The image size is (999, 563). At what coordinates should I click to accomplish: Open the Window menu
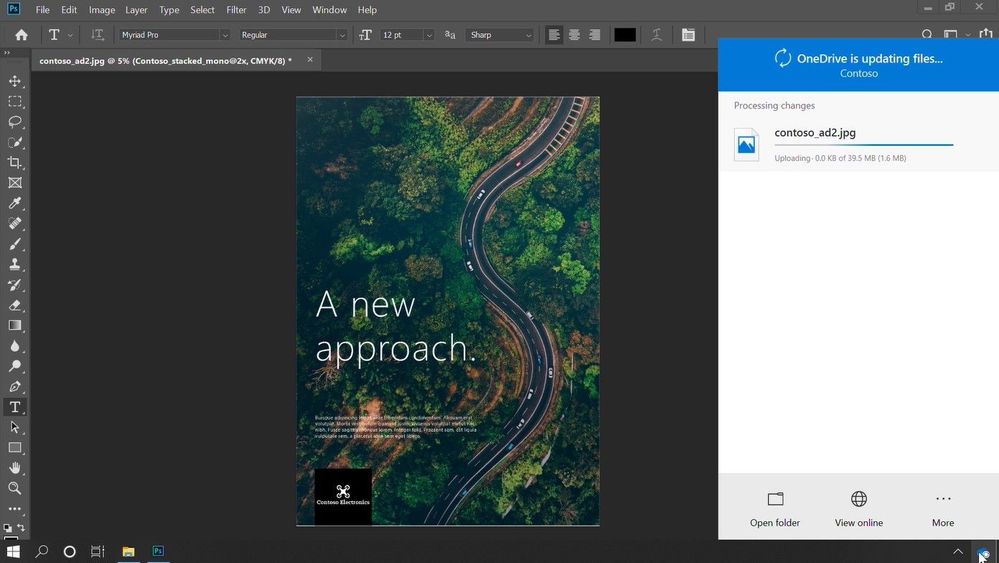329,10
